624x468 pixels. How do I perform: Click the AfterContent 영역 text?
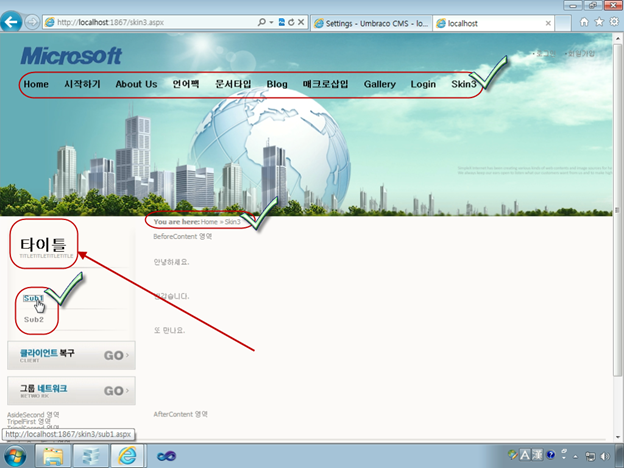(x=181, y=414)
